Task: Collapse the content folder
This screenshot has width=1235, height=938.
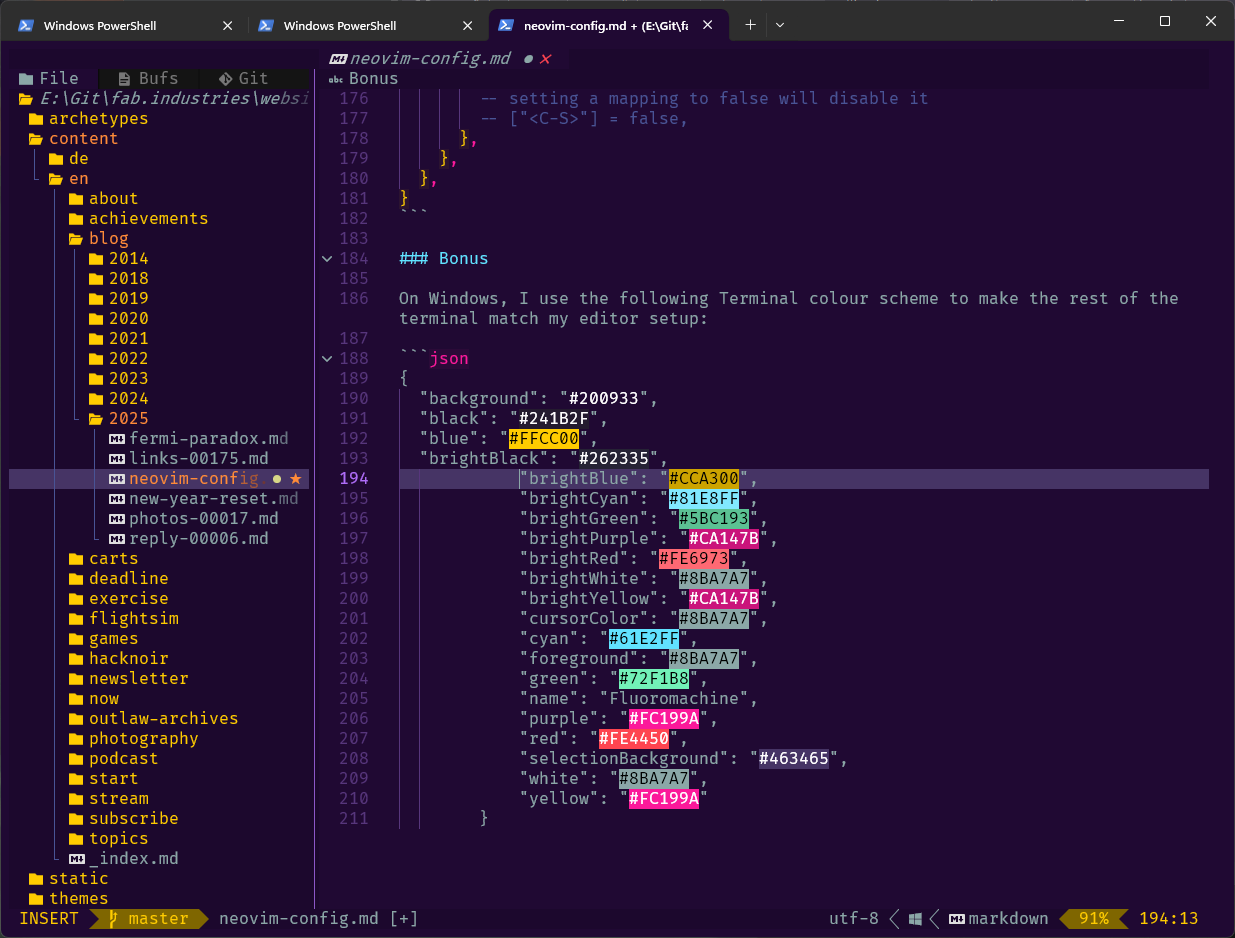Action: click(73, 138)
